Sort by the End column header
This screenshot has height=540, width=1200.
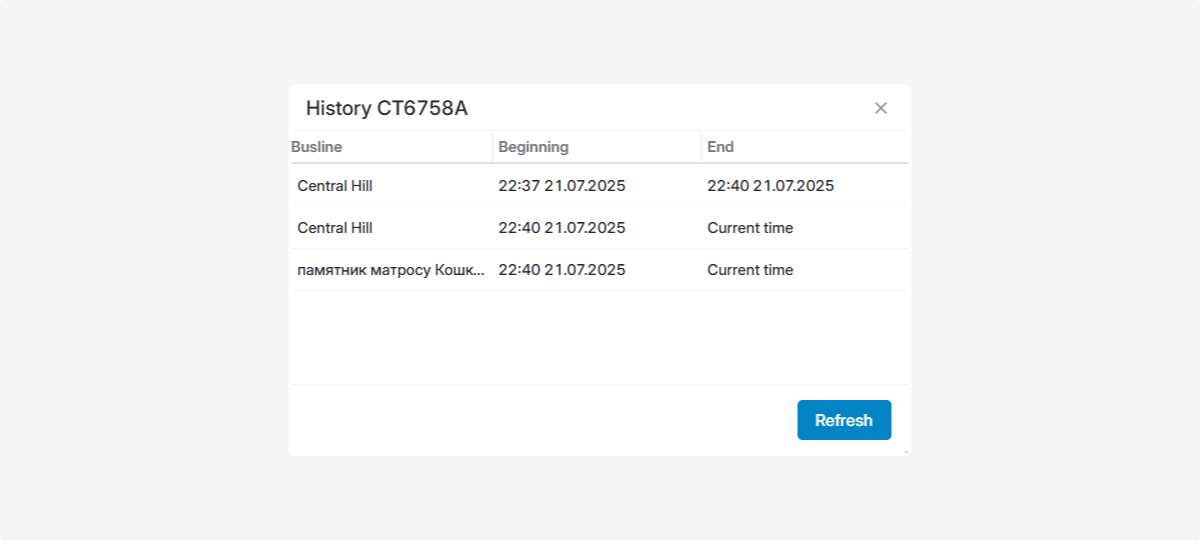click(x=721, y=147)
